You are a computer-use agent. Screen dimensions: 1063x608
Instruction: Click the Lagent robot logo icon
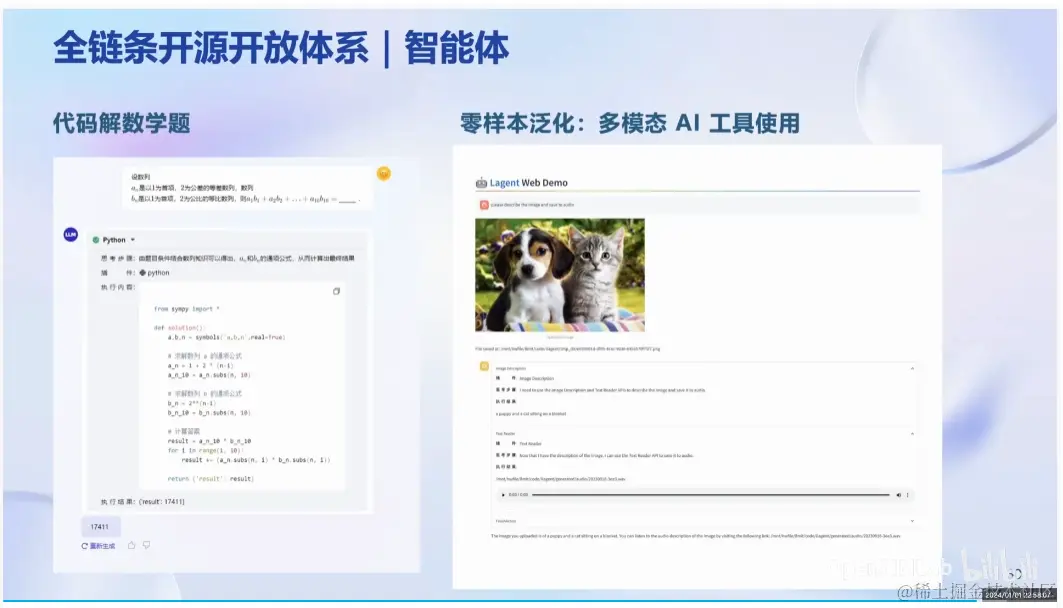coord(481,182)
